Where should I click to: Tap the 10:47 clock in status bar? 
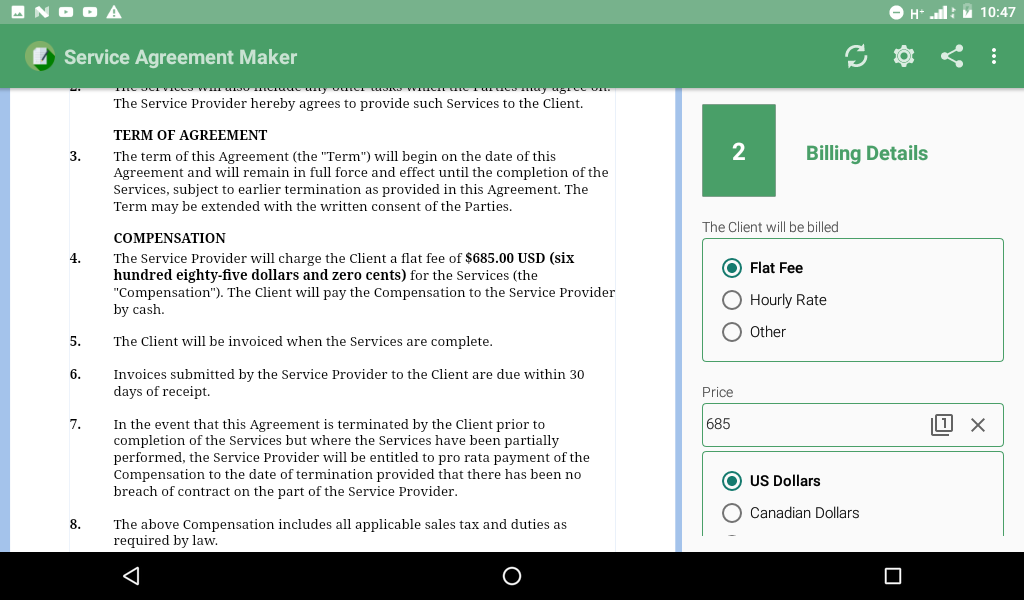pyautogui.click(x=997, y=12)
